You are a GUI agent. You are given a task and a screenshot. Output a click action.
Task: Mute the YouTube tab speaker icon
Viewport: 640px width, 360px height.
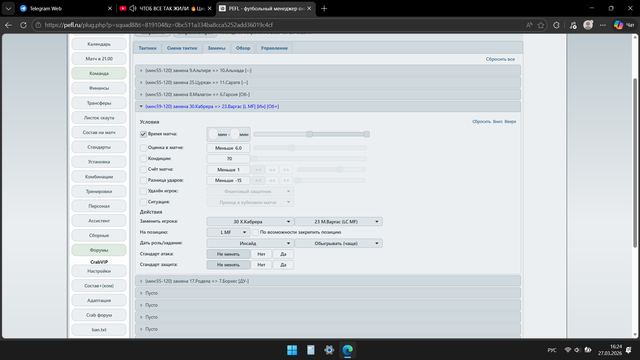pyautogui.click(x=133, y=8)
